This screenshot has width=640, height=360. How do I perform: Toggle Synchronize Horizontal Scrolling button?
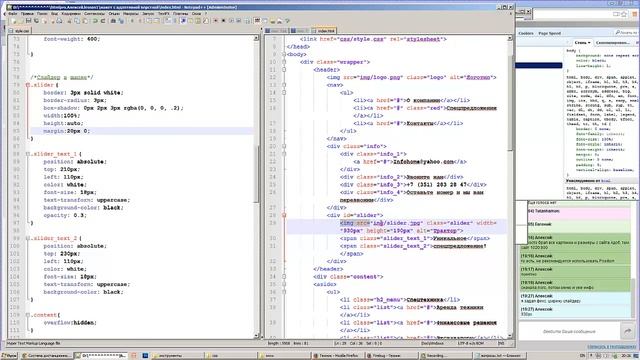[x=156, y=20]
